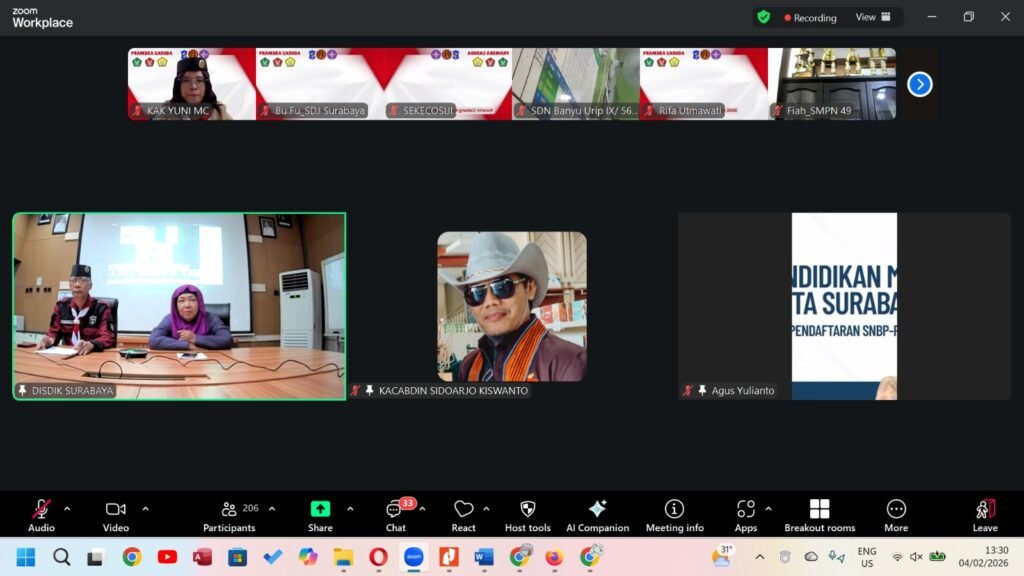Expand share options arrow next to Share
Viewport: 1024px width, 576px height.
point(350,509)
